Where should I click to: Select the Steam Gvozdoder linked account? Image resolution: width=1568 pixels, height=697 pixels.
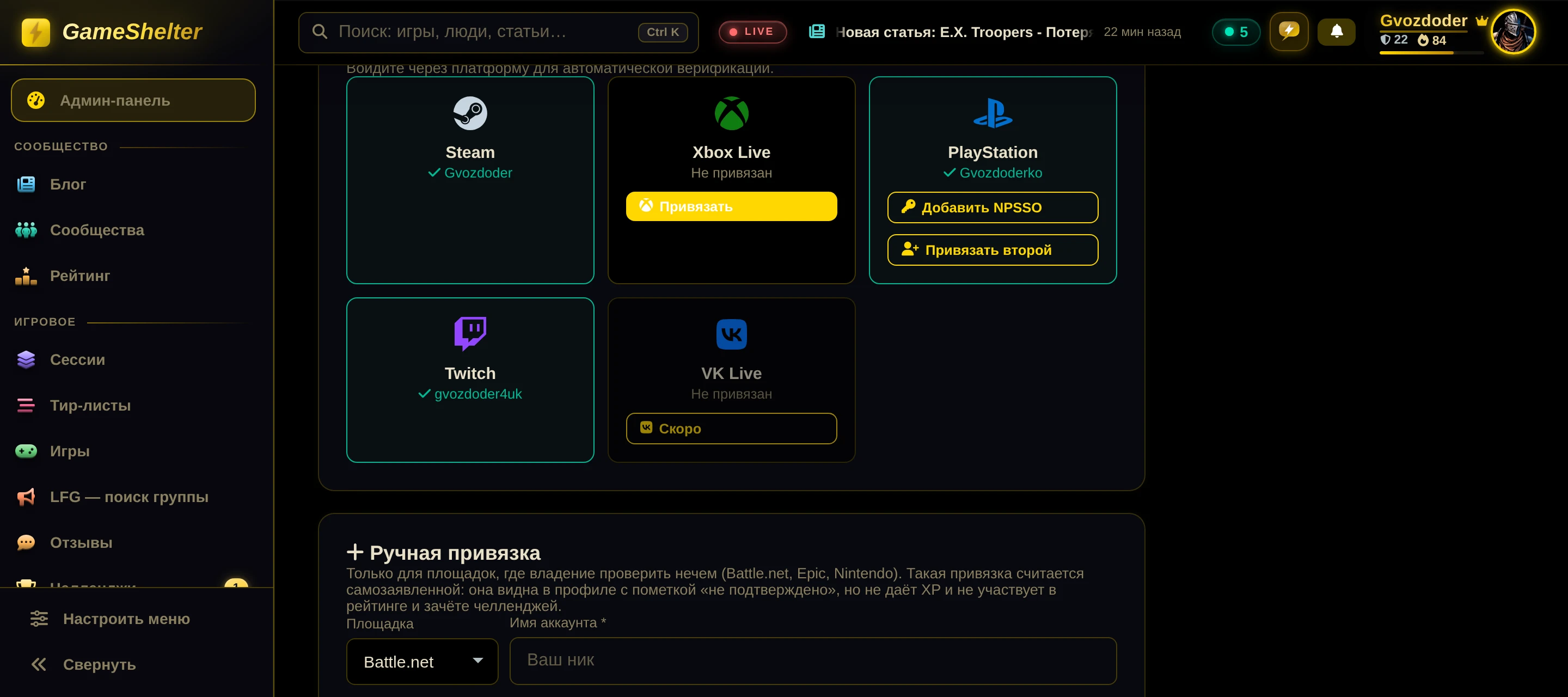[470, 173]
